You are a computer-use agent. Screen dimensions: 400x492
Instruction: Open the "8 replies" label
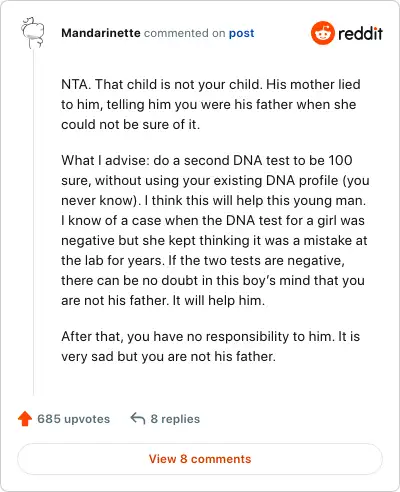point(175,419)
